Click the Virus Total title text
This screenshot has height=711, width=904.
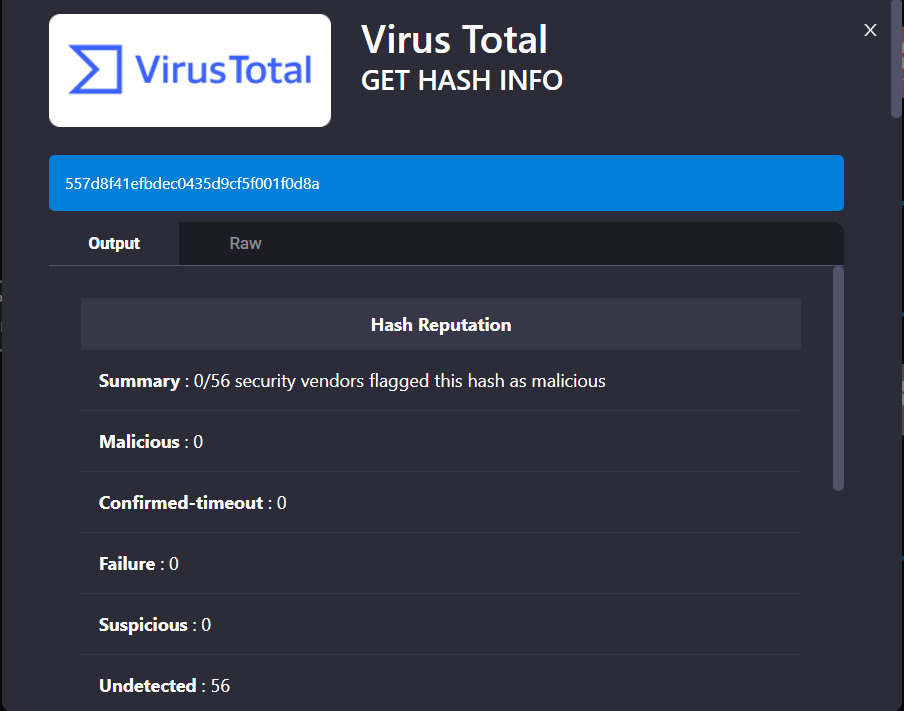coord(454,40)
